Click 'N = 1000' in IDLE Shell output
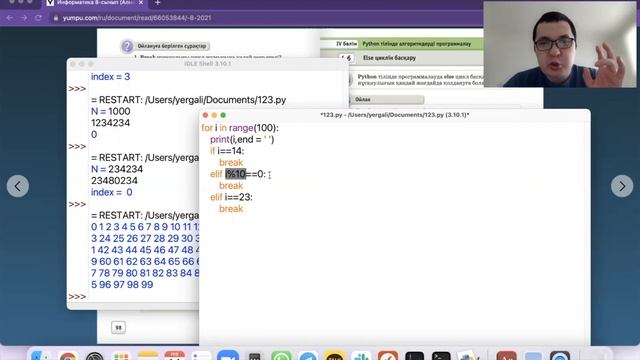Screen dimensions: 640x360 pyautogui.click(x=111, y=111)
